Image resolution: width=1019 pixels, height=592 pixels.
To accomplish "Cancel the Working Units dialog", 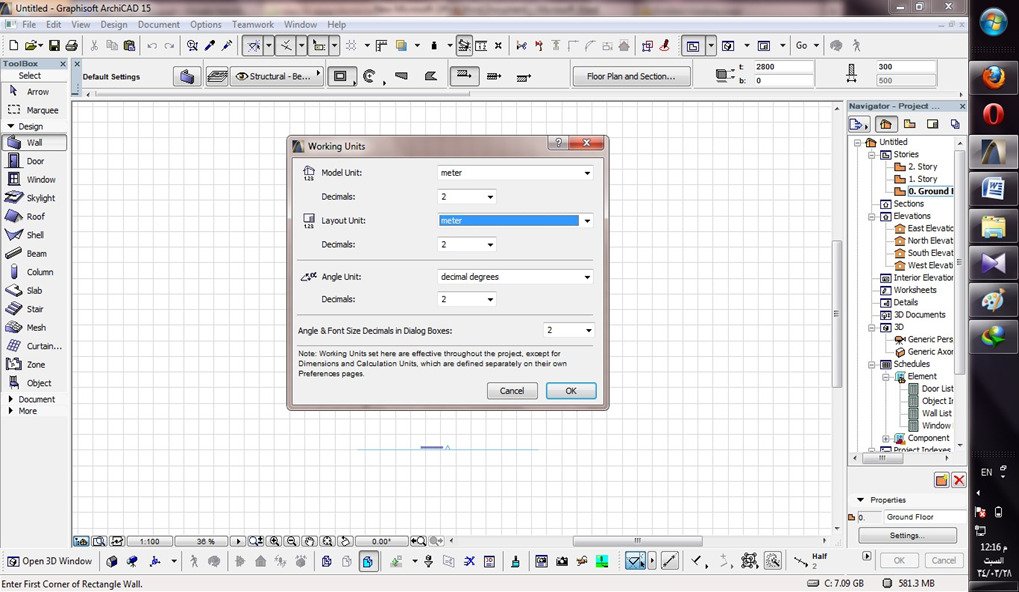I will [512, 391].
